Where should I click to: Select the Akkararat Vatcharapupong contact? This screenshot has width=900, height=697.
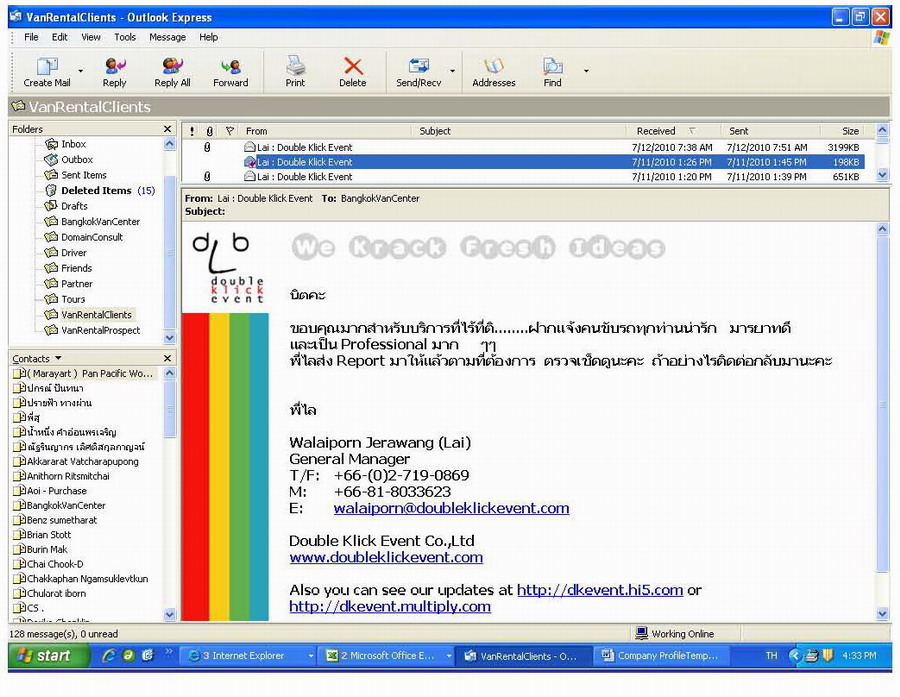click(76, 462)
